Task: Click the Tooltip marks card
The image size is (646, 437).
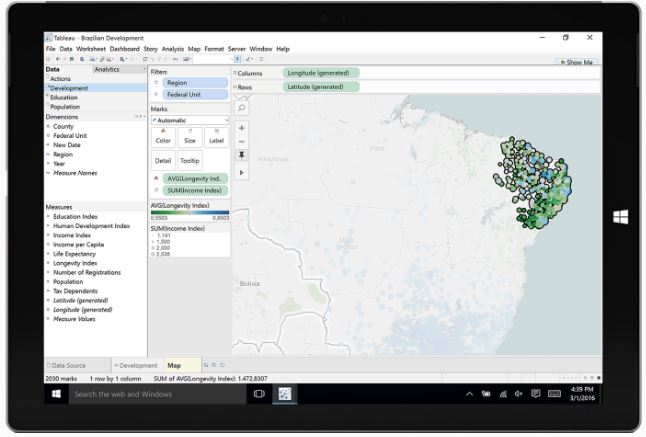Action: [190, 161]
